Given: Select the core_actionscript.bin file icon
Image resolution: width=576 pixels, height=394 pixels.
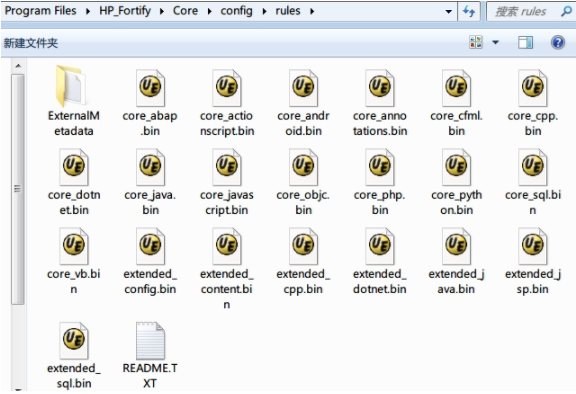Looking at the screenshot, I should pos(227,88).
